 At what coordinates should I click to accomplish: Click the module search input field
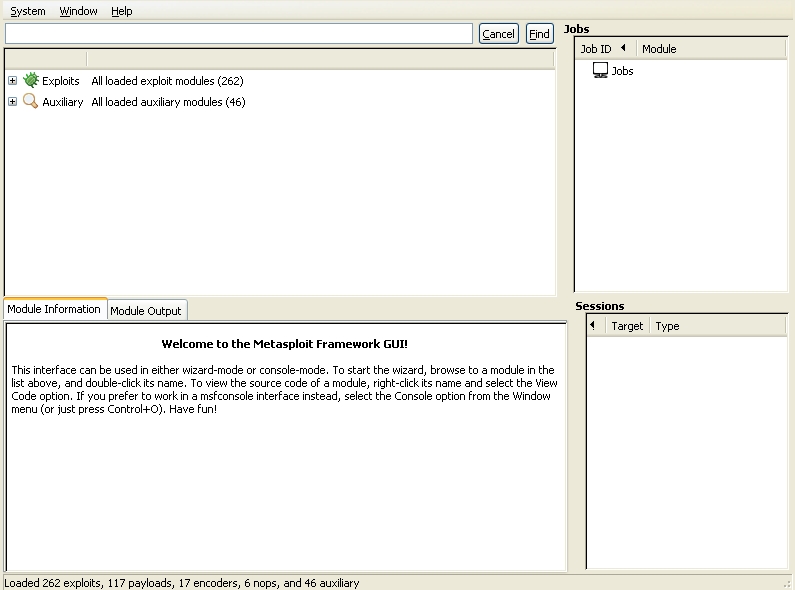[239, 33]
